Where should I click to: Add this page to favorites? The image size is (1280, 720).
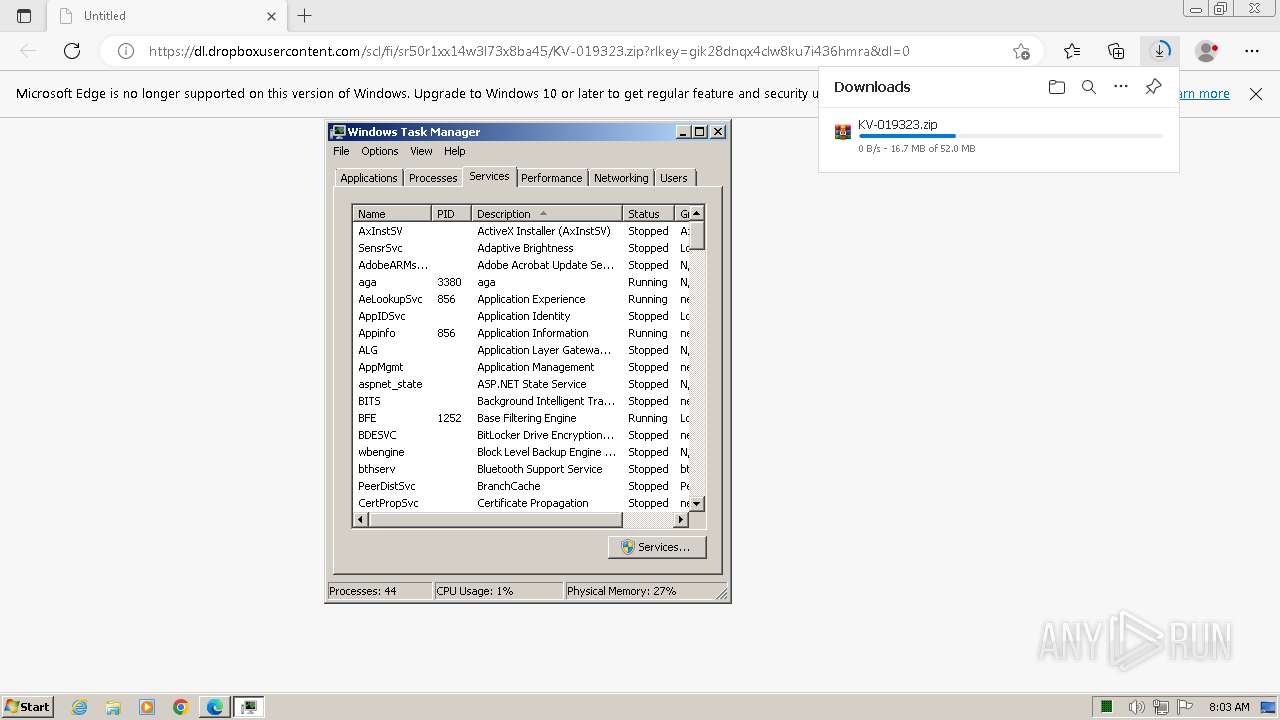pos(1021,51)
